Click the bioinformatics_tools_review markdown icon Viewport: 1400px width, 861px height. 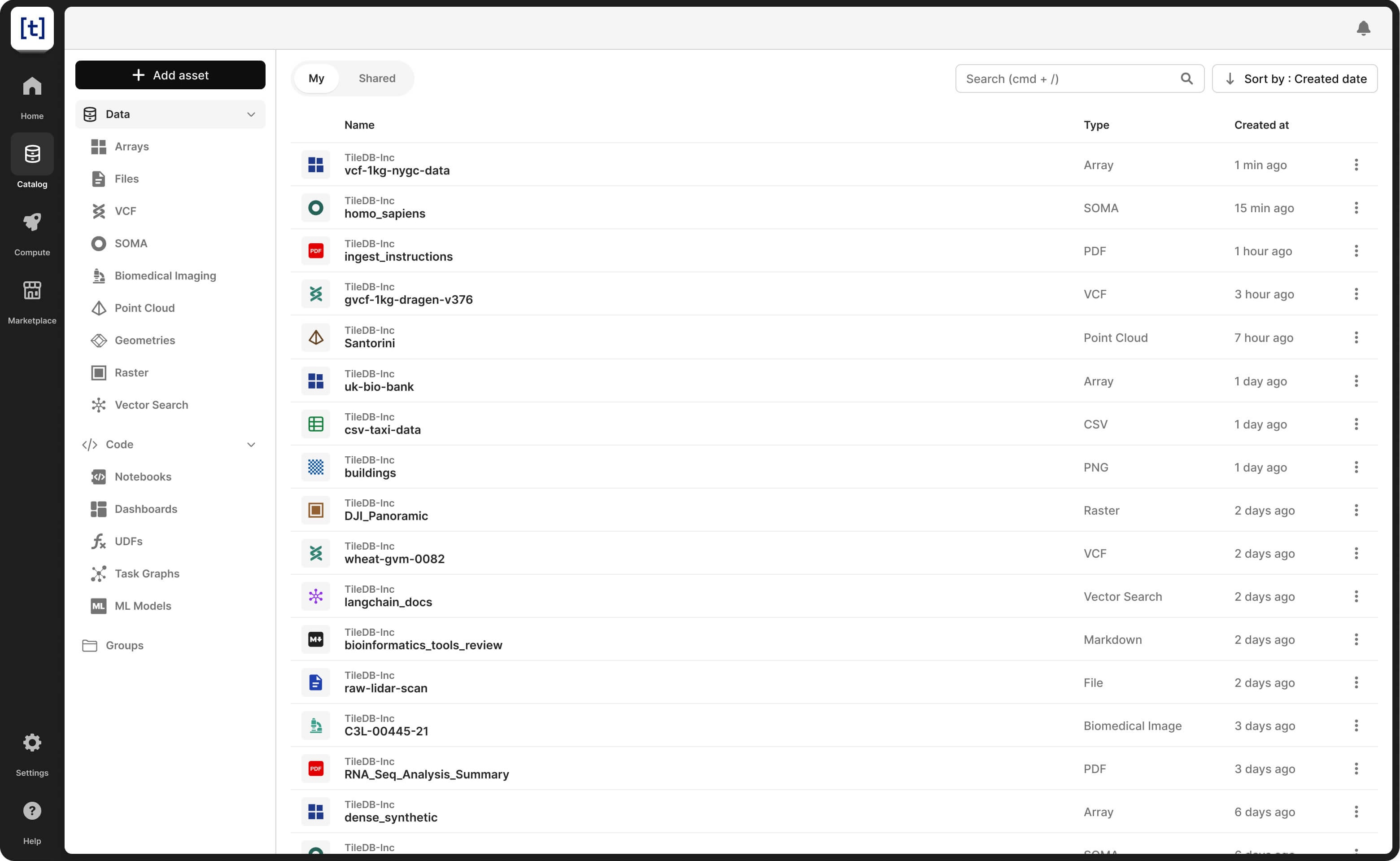(316, 639)
